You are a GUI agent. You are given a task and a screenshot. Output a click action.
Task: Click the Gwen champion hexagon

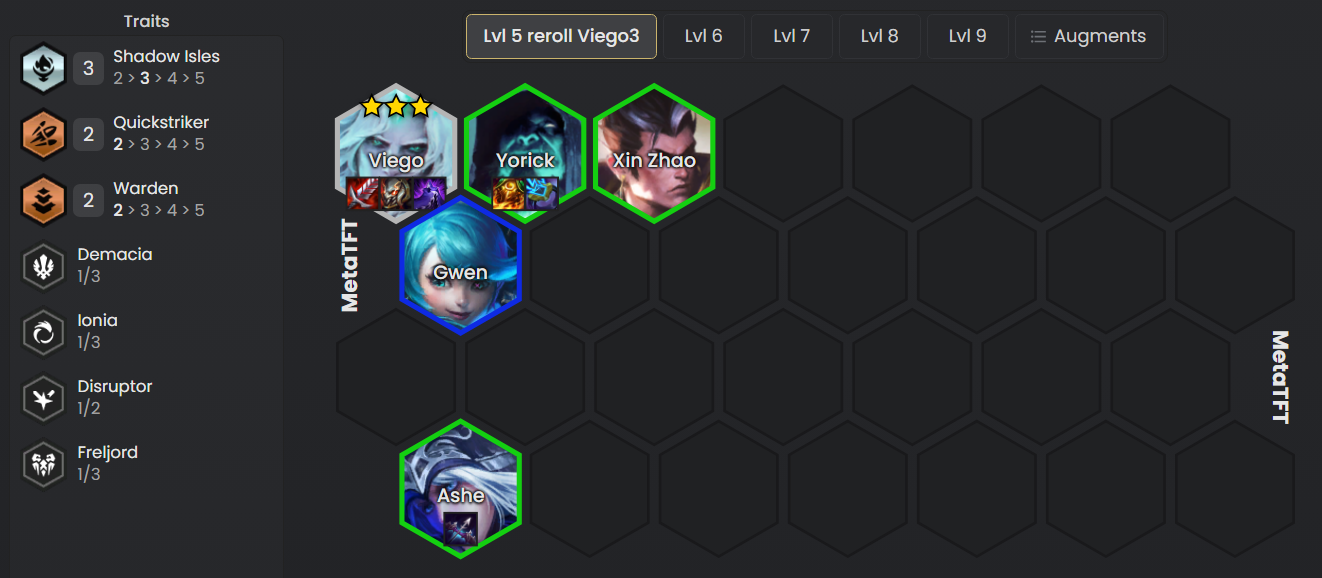coord(461,265)
